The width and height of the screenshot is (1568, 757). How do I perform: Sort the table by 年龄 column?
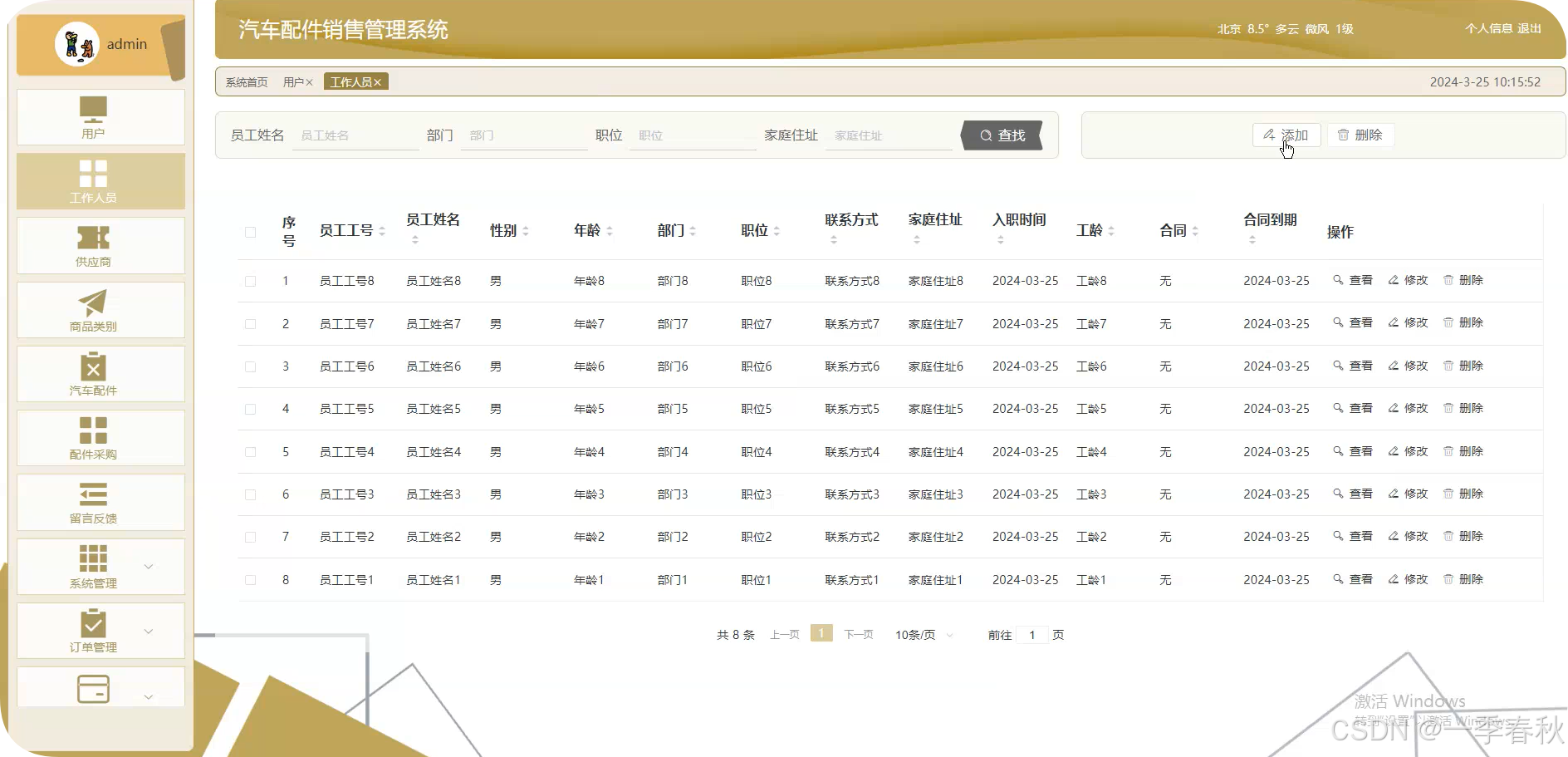(610, 230)
